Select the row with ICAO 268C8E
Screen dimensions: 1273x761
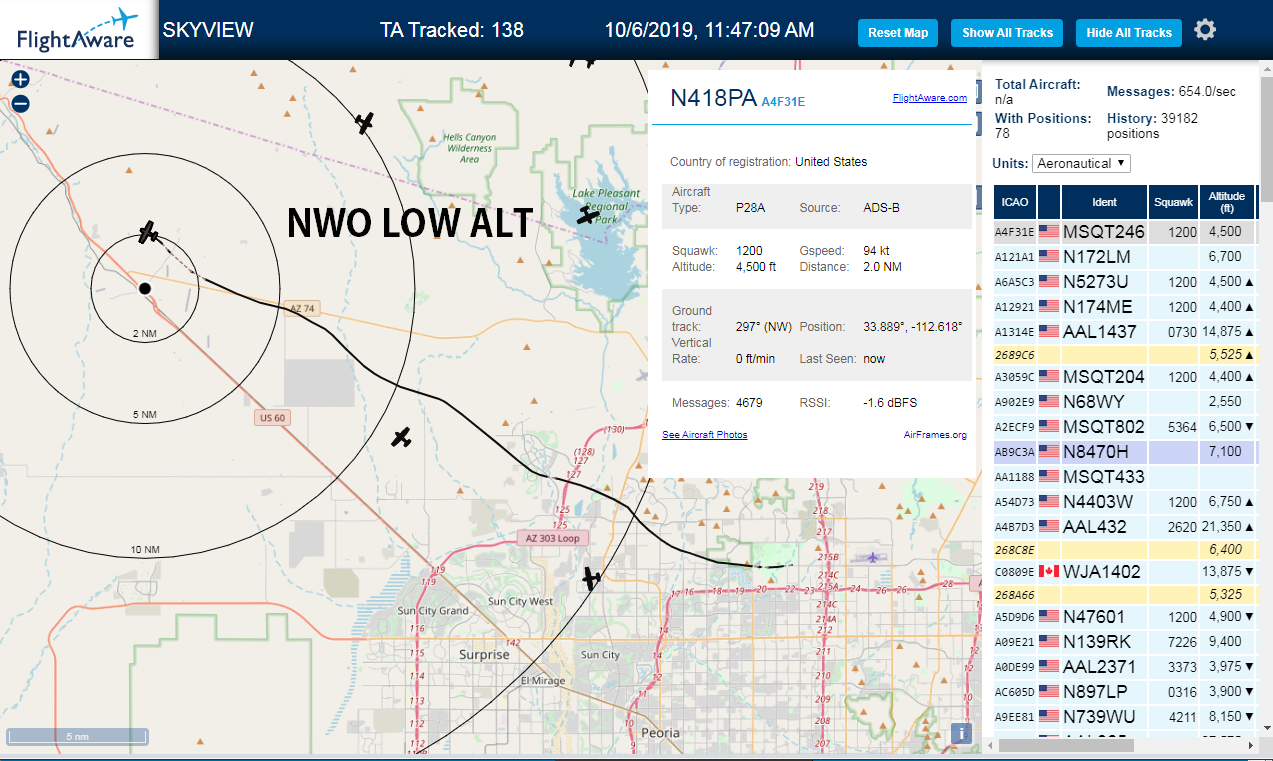(1125, 550)
